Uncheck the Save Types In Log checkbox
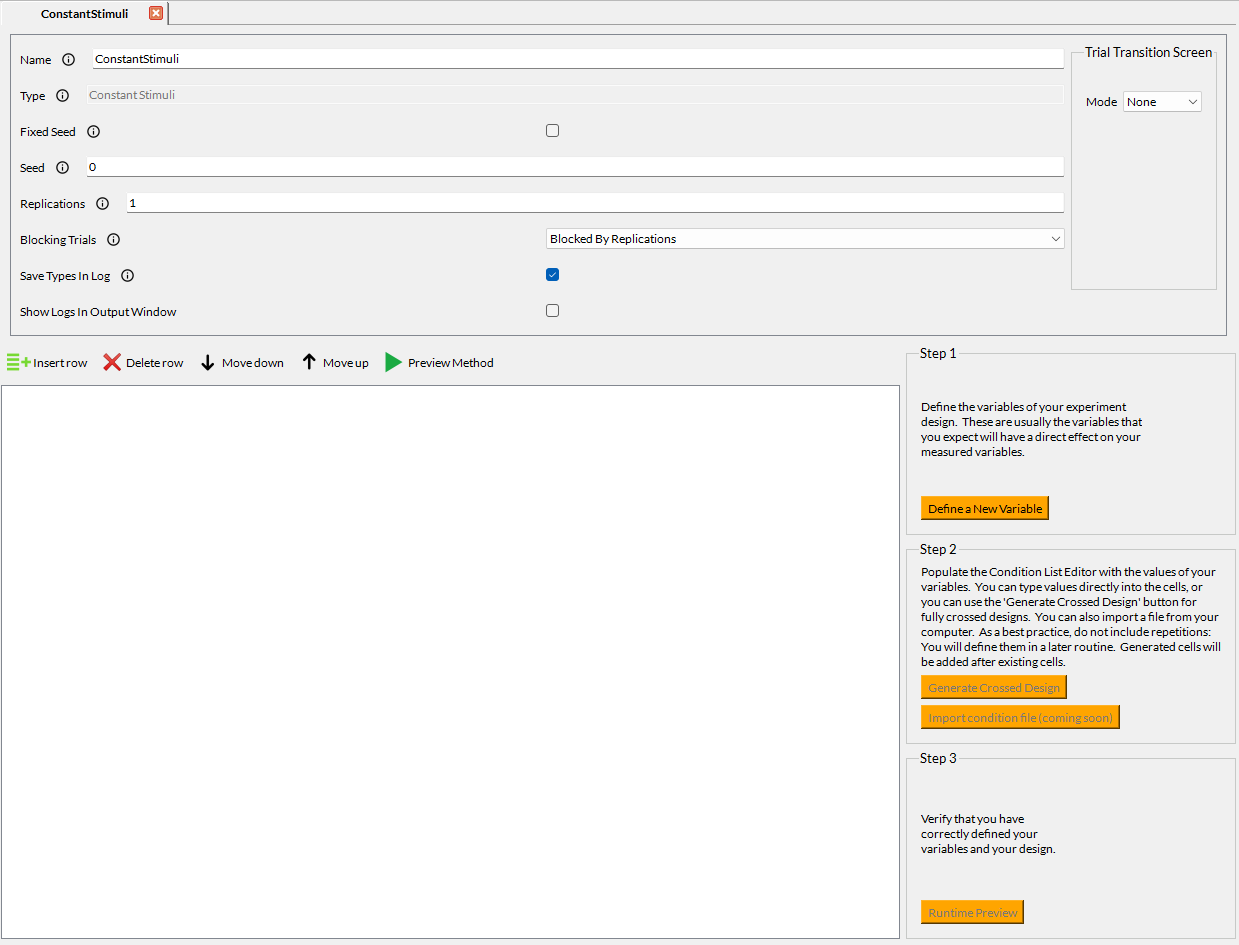 [552, 275]
